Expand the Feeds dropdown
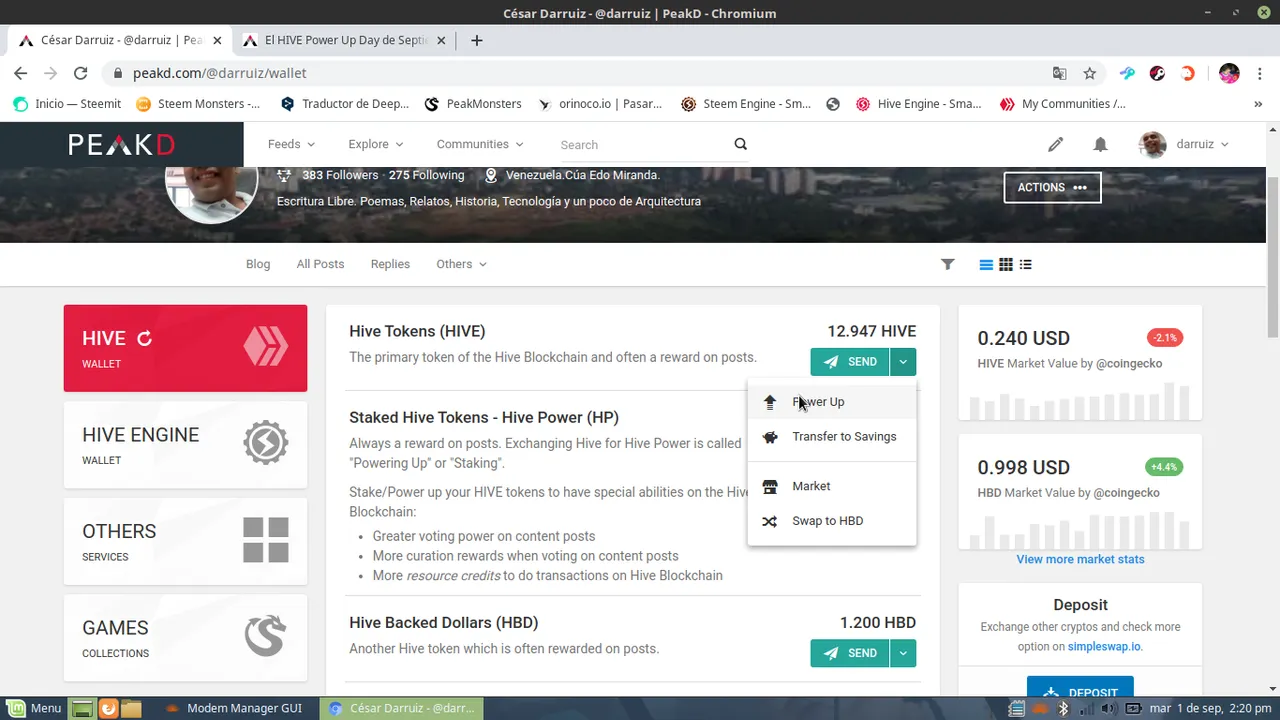Viewport: 1280px width, 720px height. click(291, 144)
